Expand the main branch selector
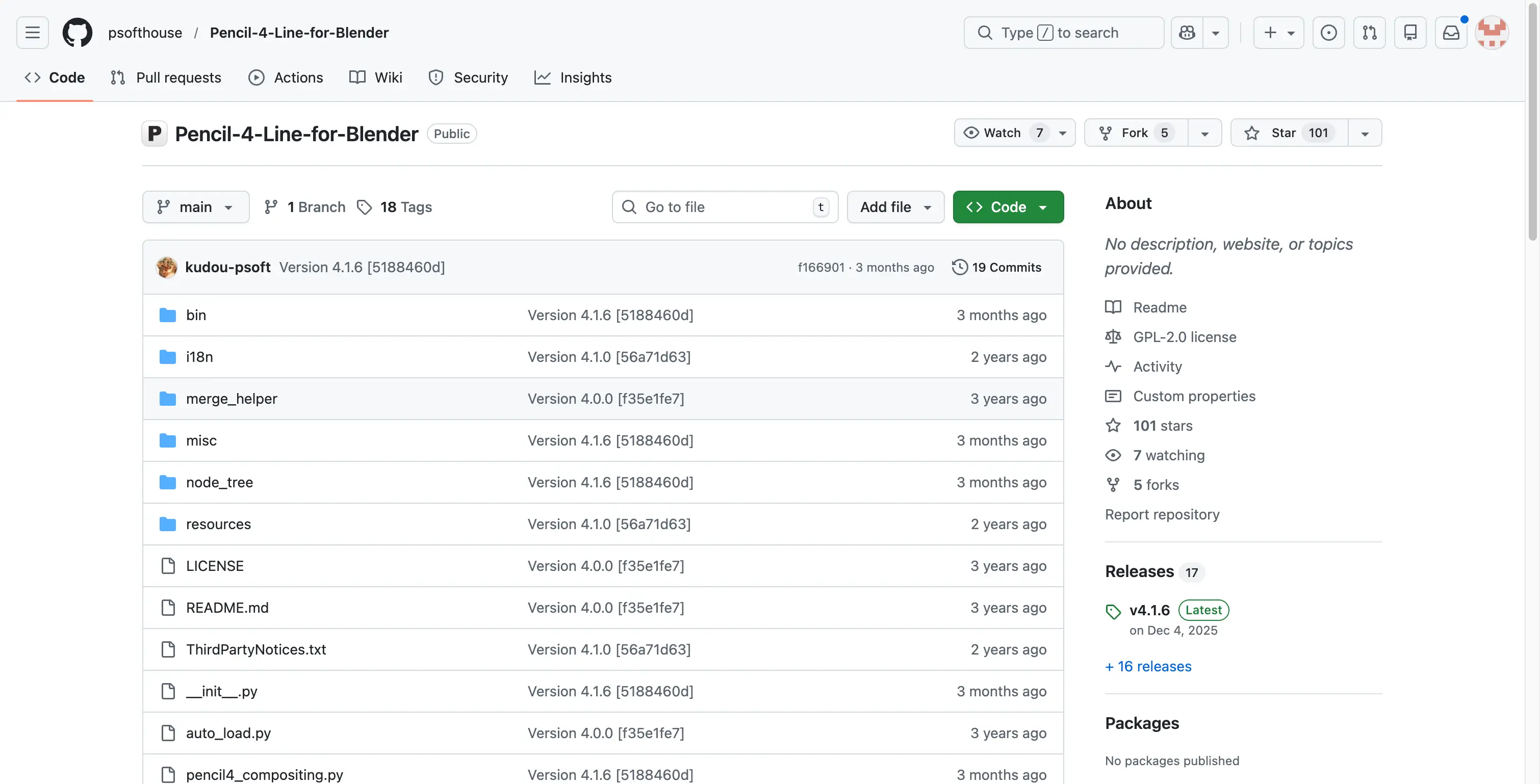 (195, 207)
